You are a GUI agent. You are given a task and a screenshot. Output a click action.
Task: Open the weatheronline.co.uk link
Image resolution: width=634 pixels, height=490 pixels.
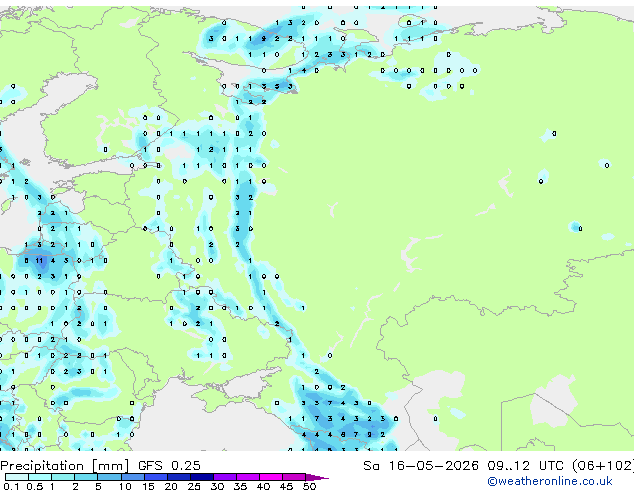550,481
